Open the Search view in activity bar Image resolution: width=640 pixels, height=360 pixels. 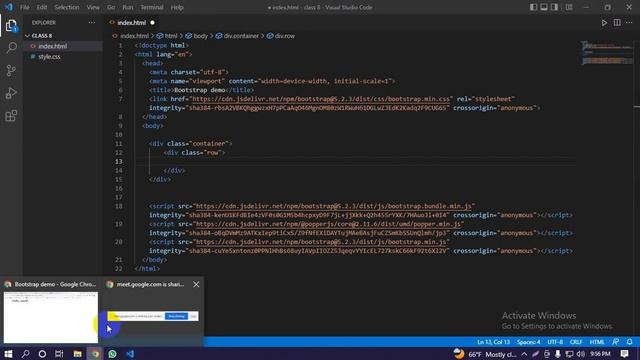tap(11, 48)
